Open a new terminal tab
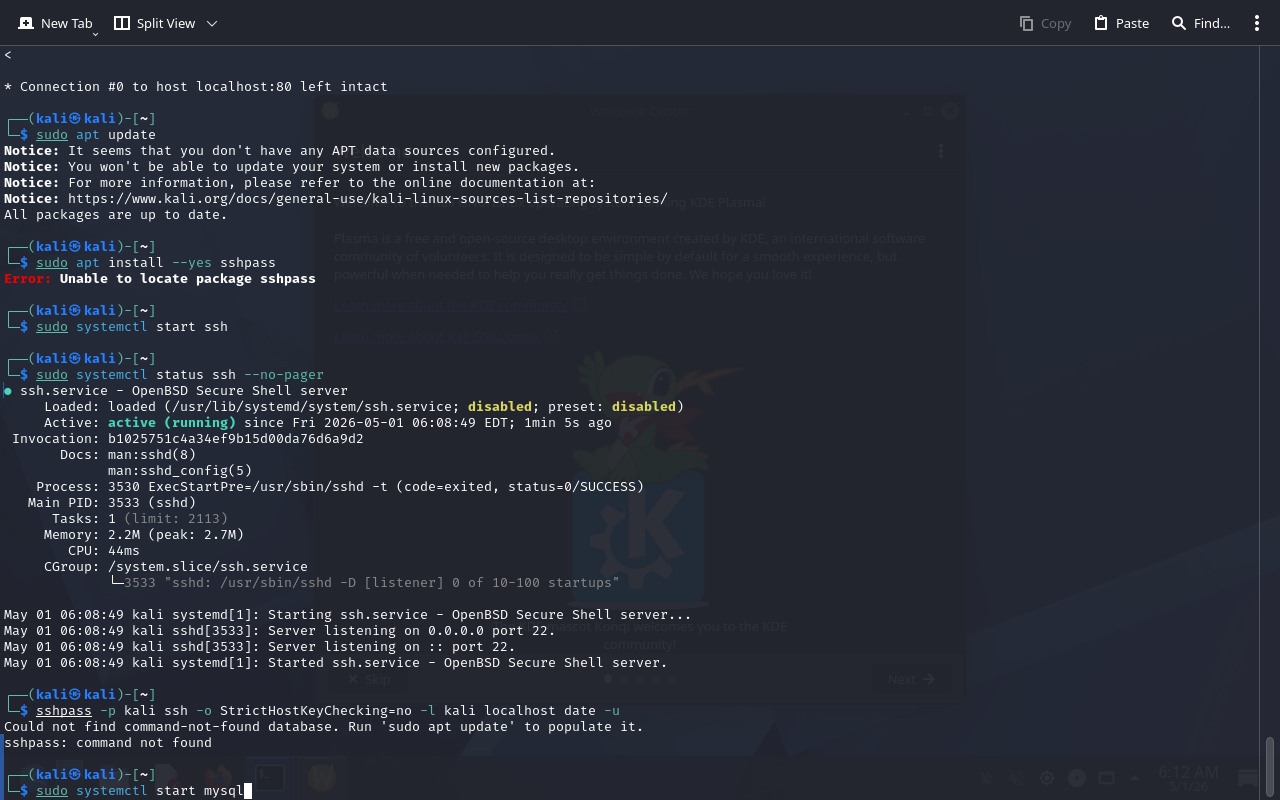The height and width of the screenshot is (800, 1280). 55,23
